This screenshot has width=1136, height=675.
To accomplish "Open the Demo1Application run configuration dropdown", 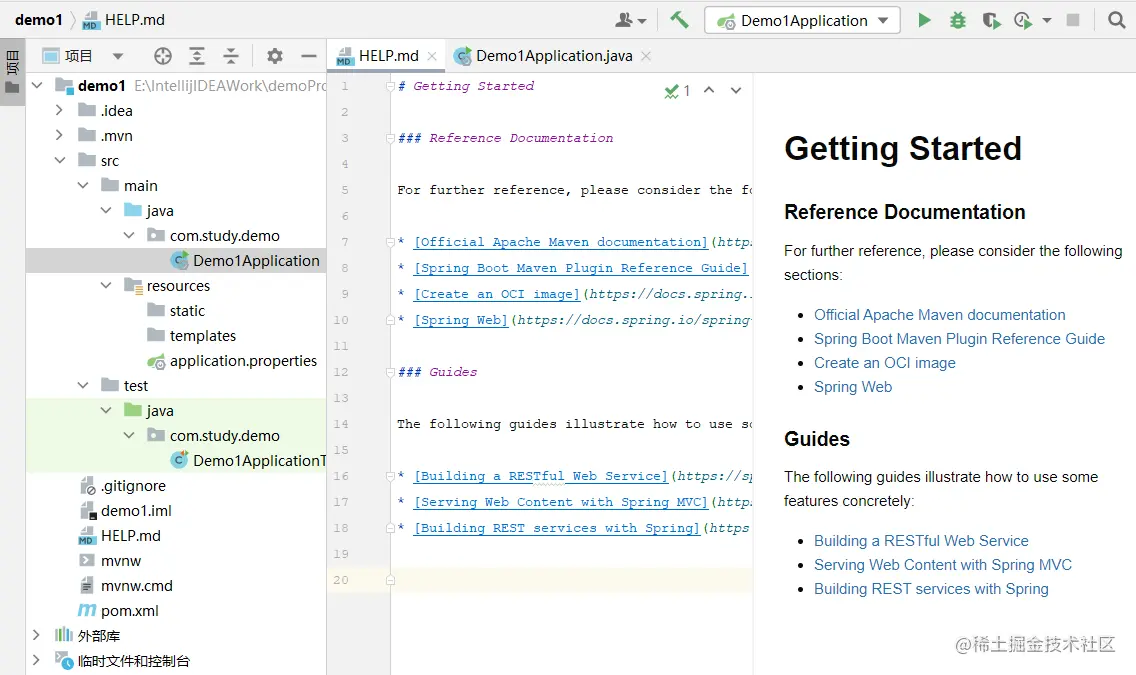I will pyautogui.click(x=802, y=20).
